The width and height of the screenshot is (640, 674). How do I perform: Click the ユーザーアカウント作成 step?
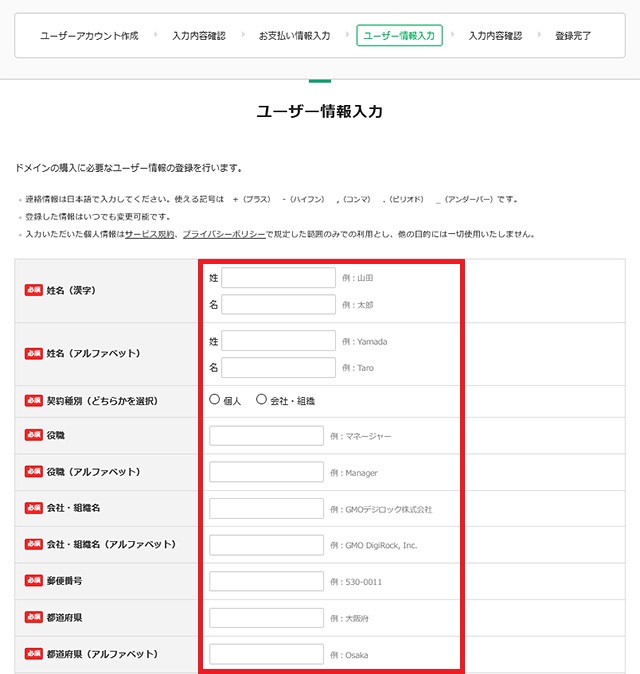point(89,36)
